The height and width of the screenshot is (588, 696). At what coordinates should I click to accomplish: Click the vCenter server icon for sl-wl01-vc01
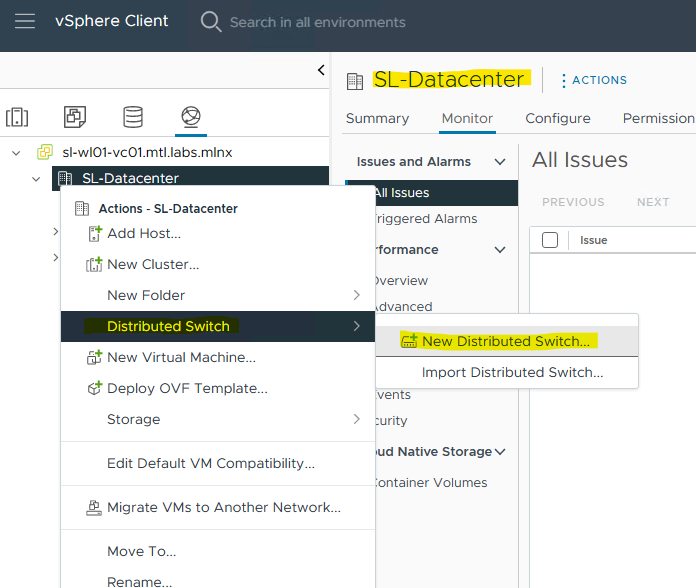45,152
